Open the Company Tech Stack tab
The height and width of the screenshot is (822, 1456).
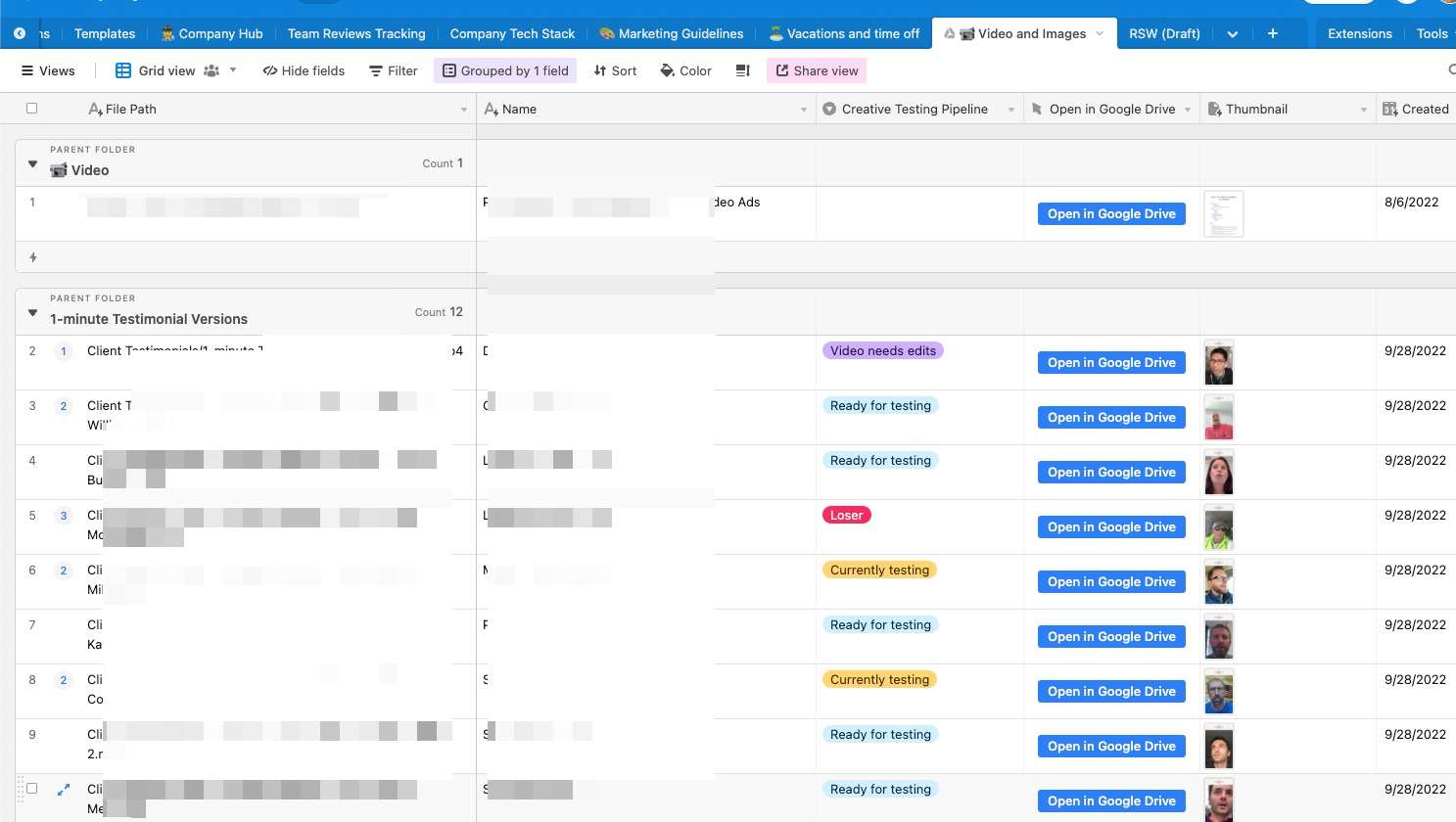(x=512, y=33)
